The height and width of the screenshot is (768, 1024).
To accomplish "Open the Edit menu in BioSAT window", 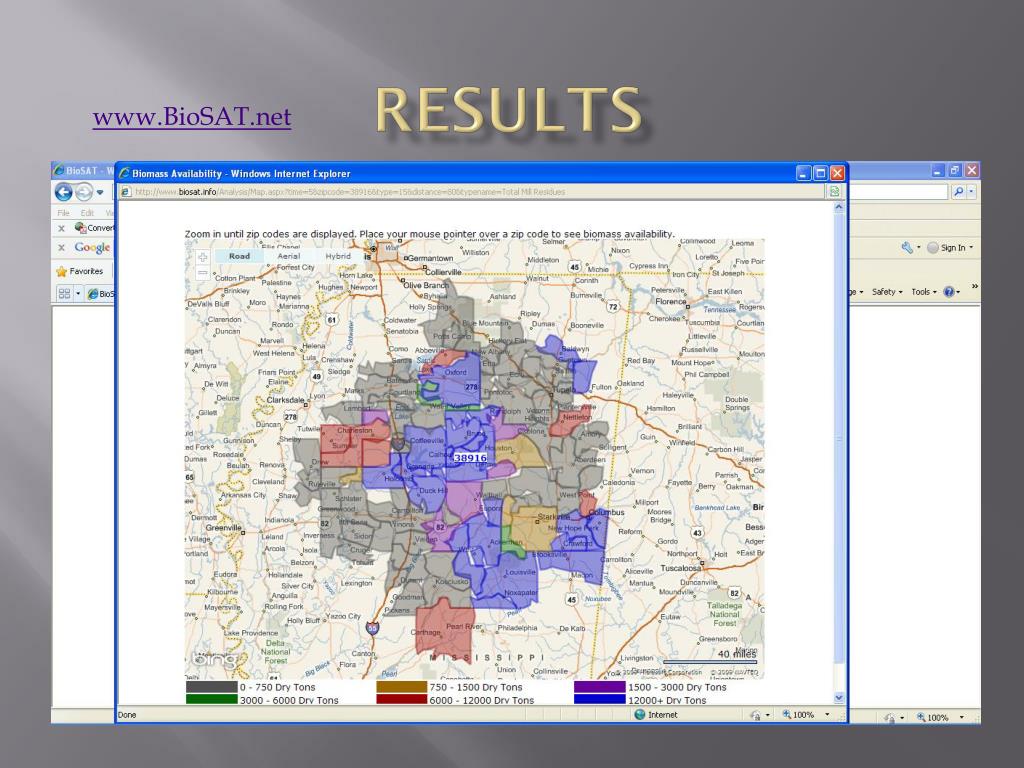I will coord(87,213).
